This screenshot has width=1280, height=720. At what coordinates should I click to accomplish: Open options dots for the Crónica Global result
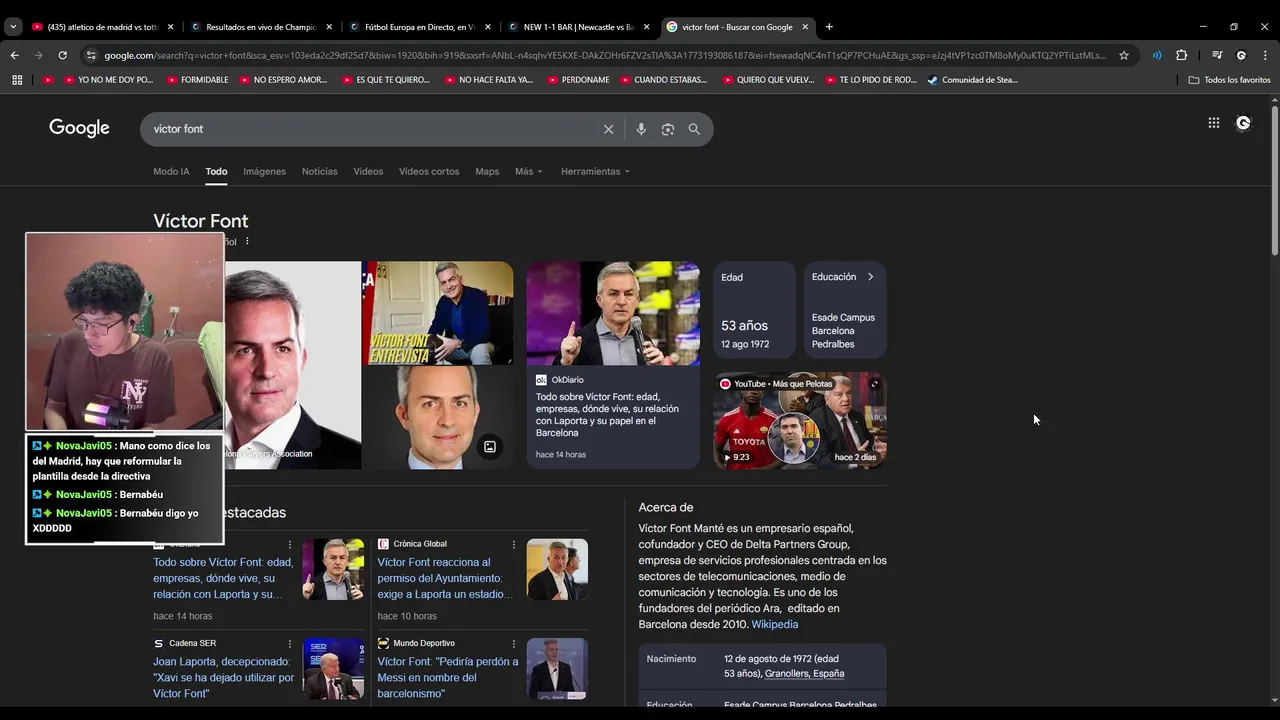coord(514,545)
